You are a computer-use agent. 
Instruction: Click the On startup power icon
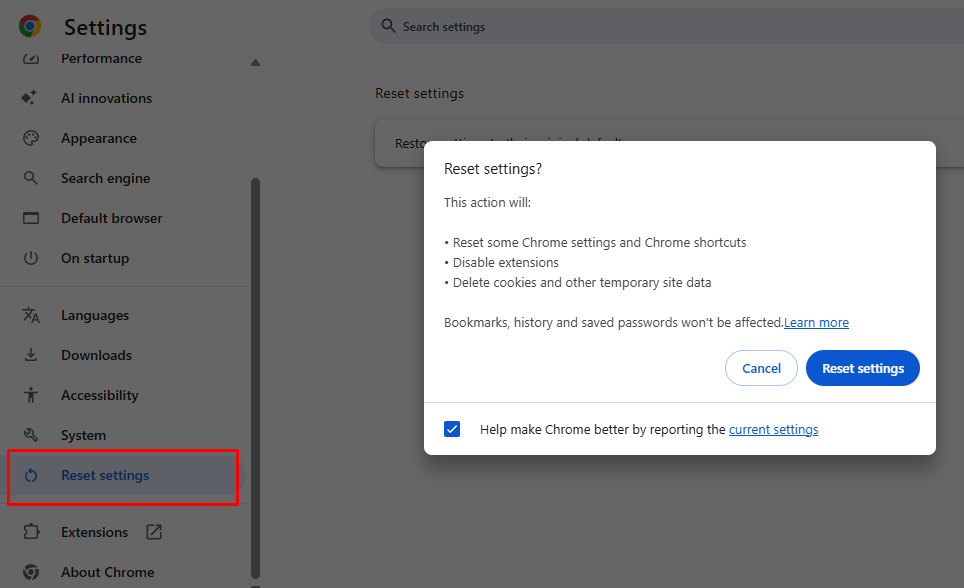(30, 258)
